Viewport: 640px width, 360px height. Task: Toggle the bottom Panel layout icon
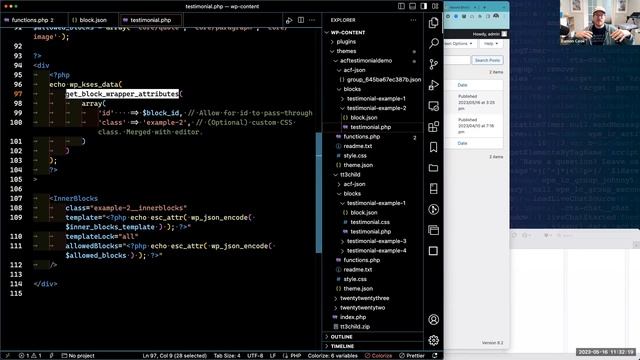click(413, 6)
